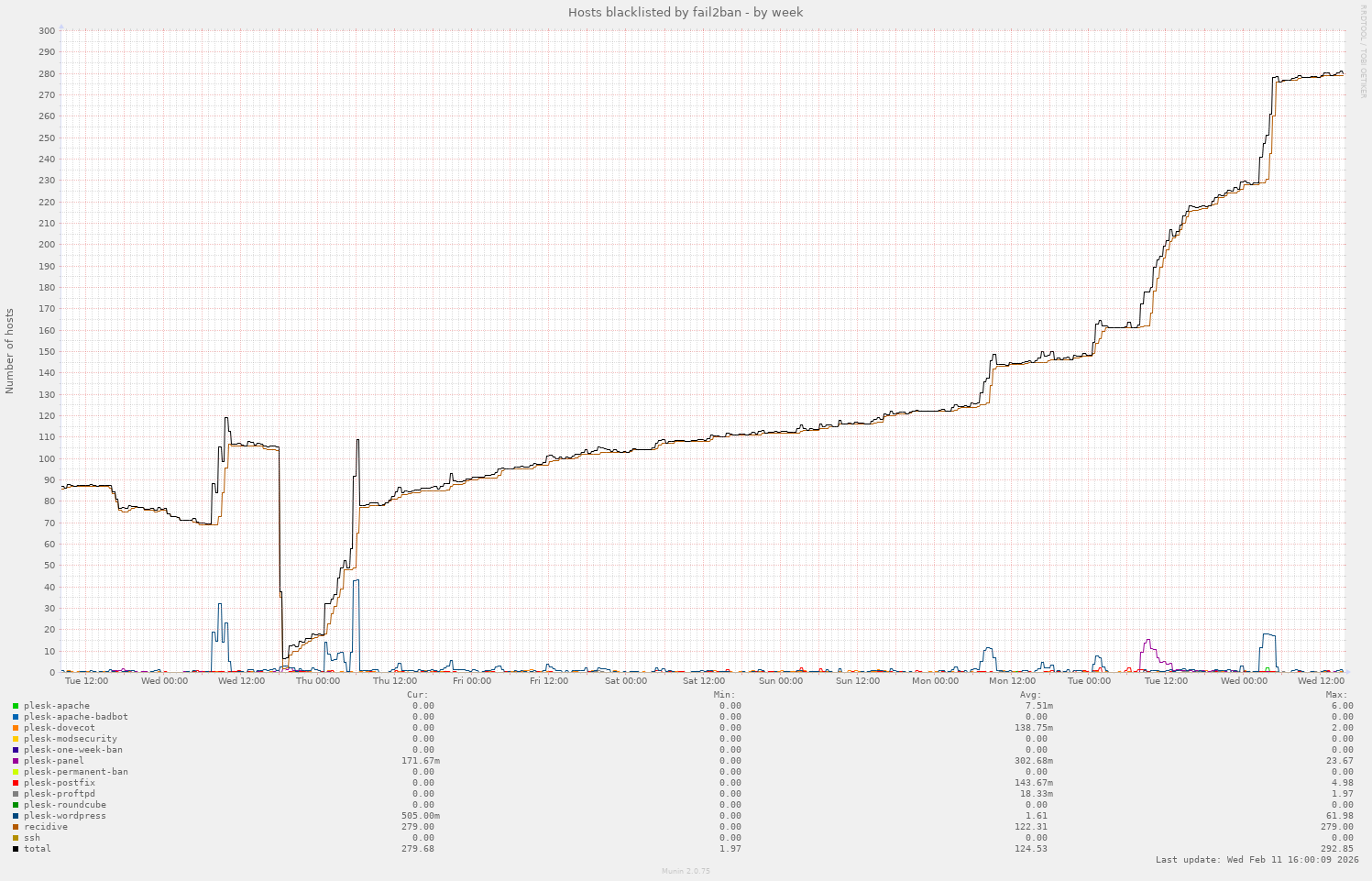The width and height of the screenshot is (1372, 881).
Task: Select the plesk-permanent-ban legend entry
Action: [75, 772]
